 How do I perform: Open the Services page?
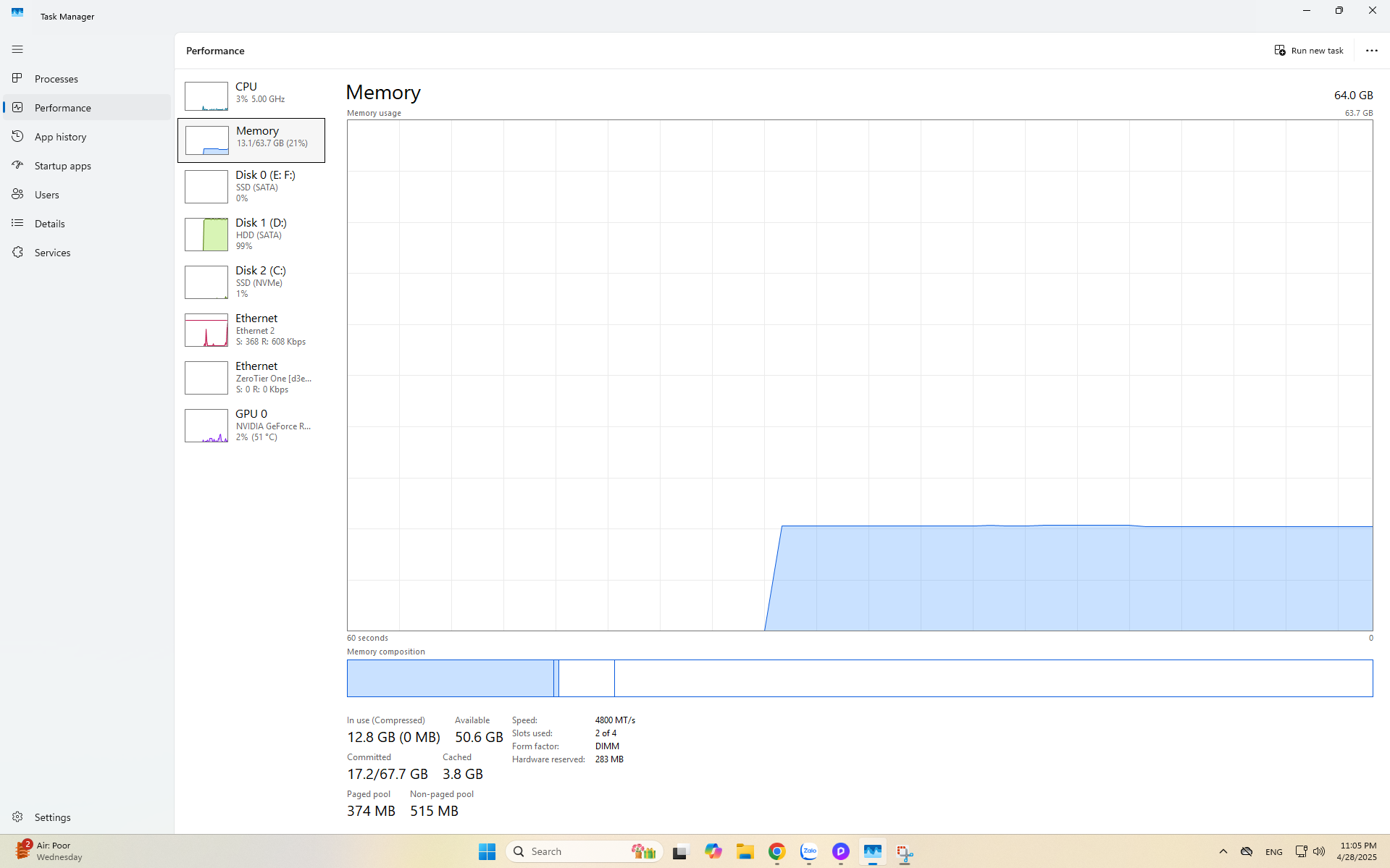tap(87, 252)
